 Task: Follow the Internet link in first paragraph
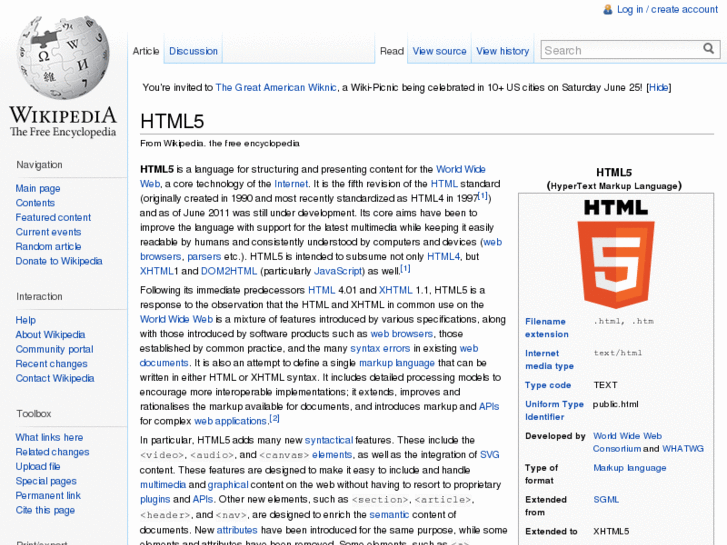click(291, 184)
